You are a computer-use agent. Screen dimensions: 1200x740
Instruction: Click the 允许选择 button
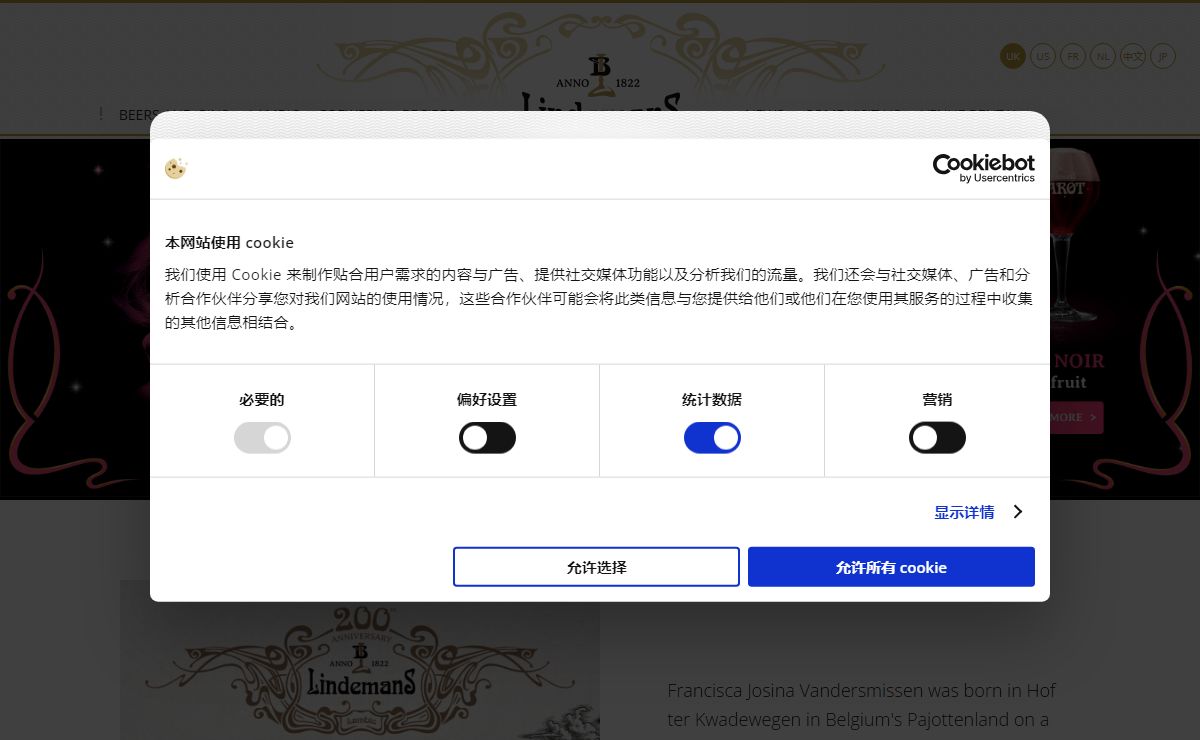coord(596,567)
